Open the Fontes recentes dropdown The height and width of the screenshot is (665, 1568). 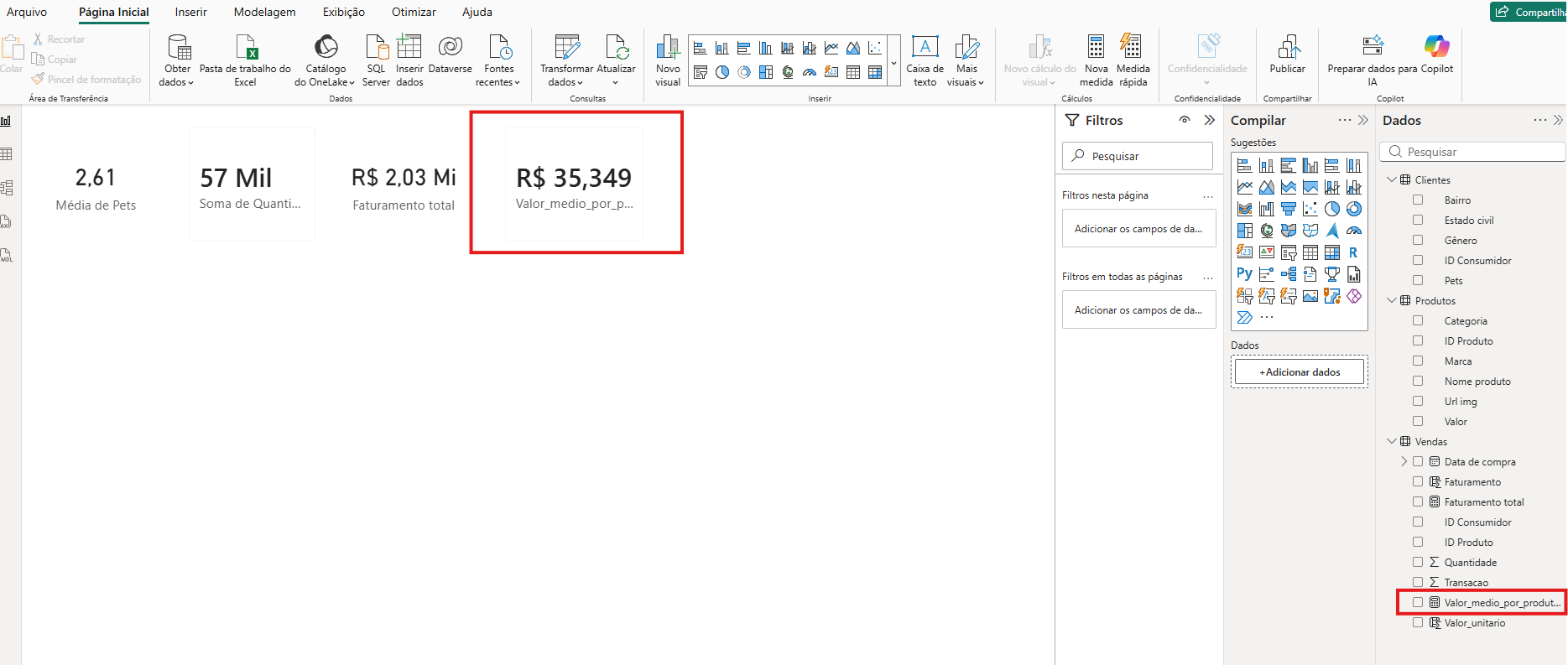click(498, 75)
